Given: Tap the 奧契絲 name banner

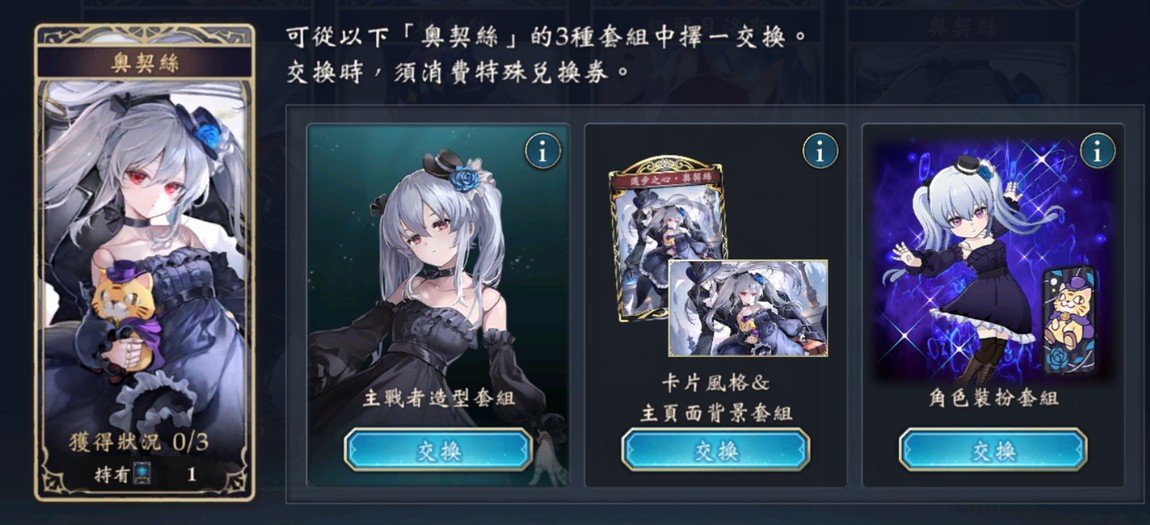Looking at the screenshot, I should tap(144, 63).
